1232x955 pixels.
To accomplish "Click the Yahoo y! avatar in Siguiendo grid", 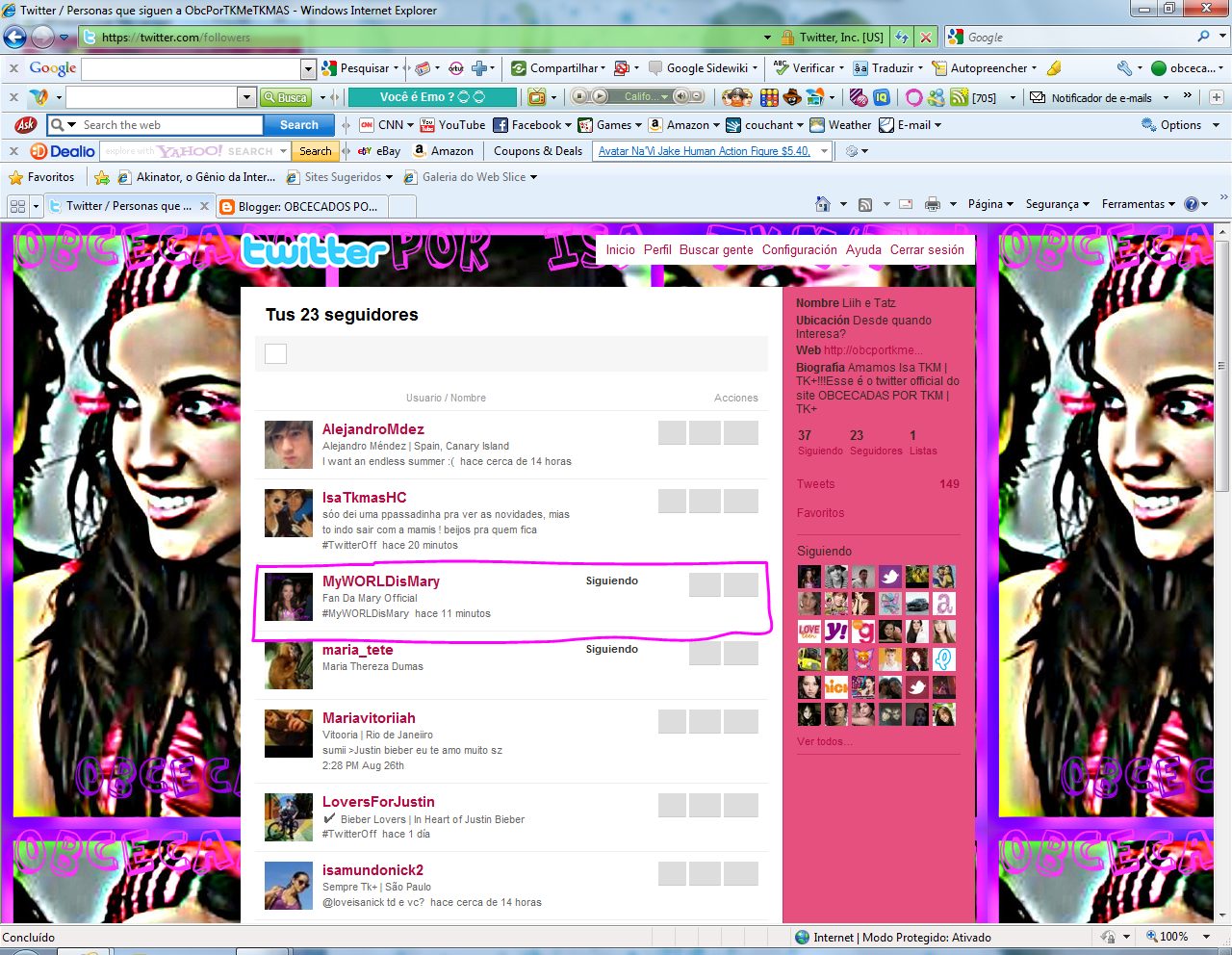I will point(836,632).
